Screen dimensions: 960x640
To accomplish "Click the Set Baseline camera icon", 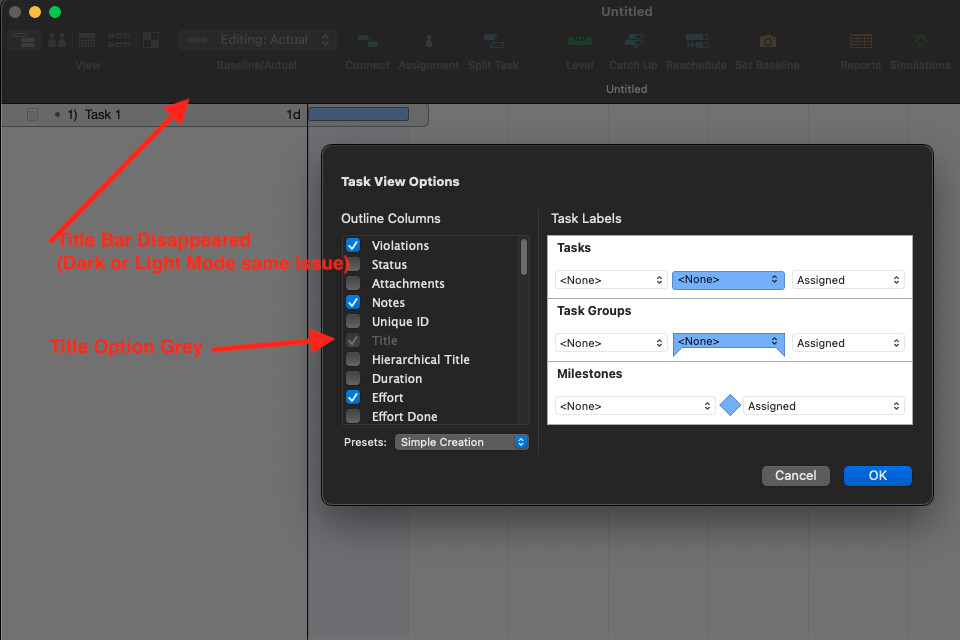I will [x=766, y=42].
